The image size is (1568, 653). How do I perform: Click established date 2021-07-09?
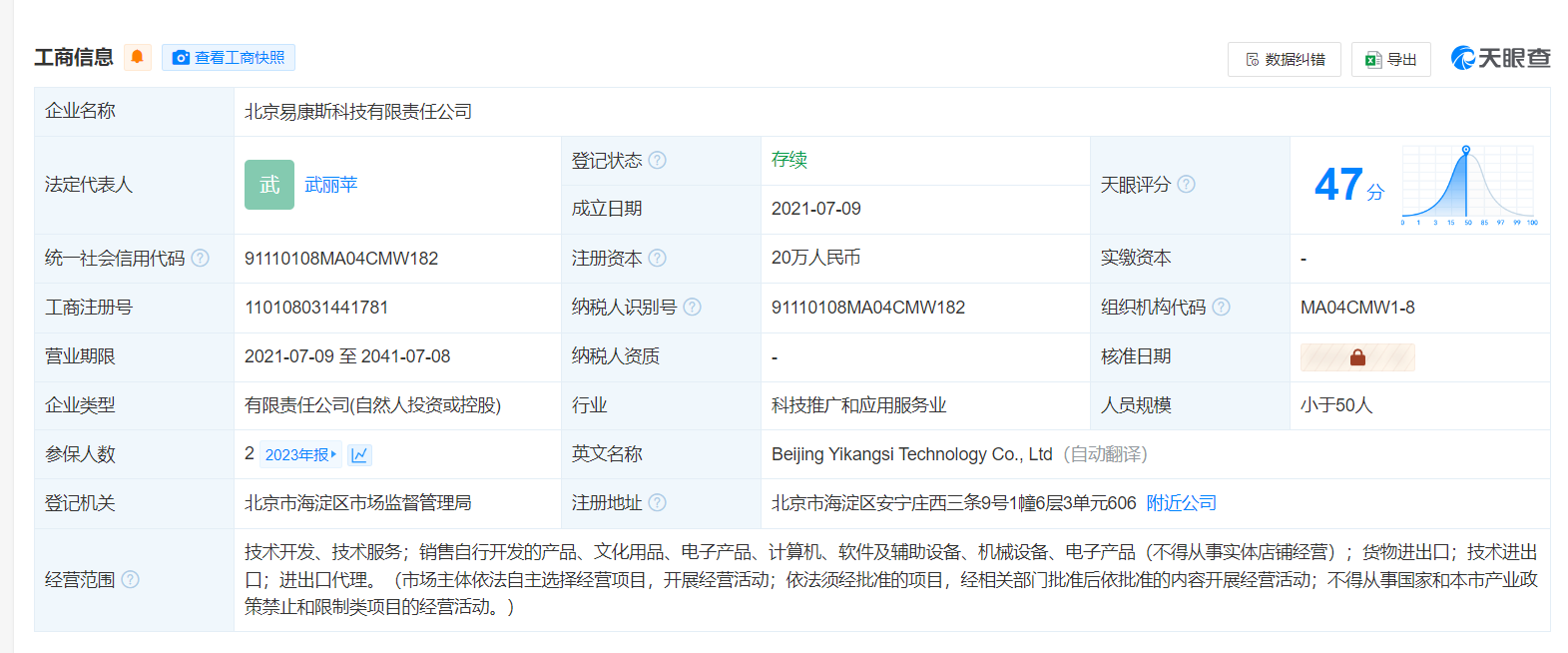pos(816,209)
